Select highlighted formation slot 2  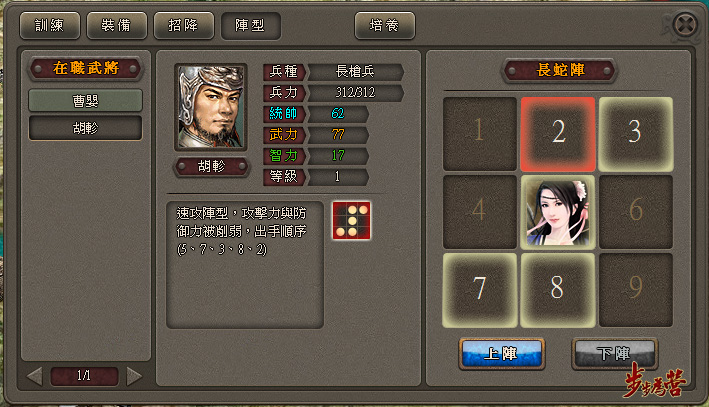[x=558, y=134]
